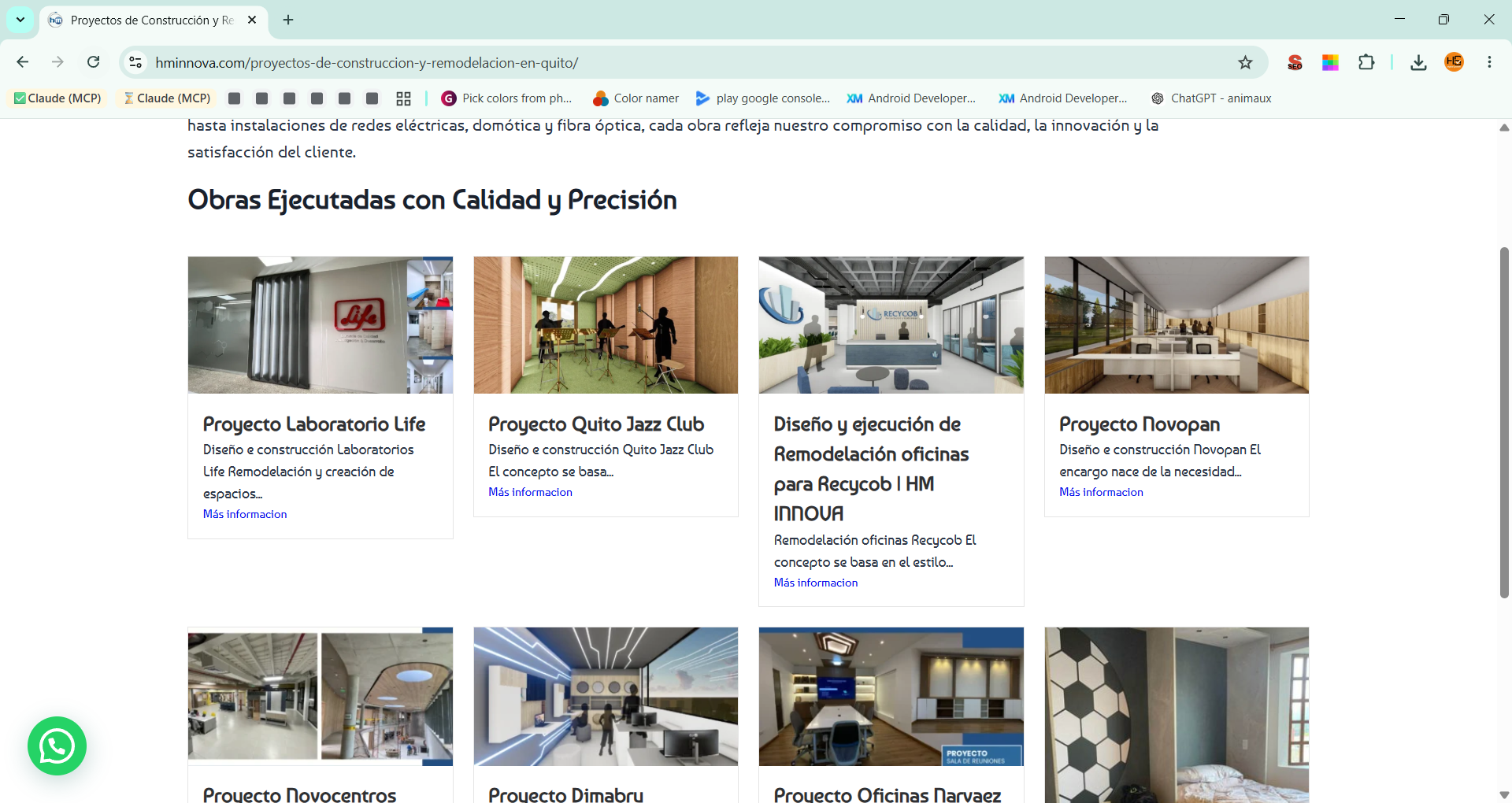
Task: Click the scrollbar down arrow
Action: [1504, 794]
